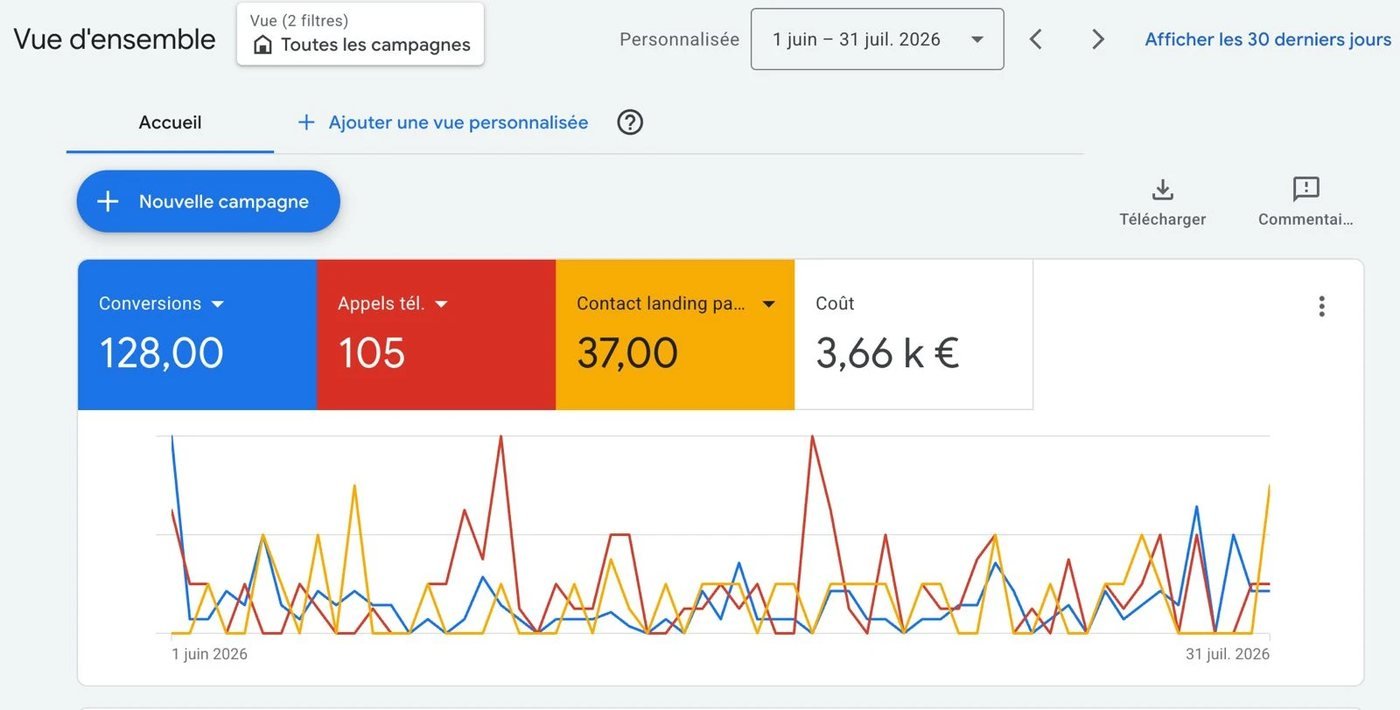Click the Vue d'ensemble page title
The height and width of the screenshot is (710, 1400).
click(x=114, y=39)
